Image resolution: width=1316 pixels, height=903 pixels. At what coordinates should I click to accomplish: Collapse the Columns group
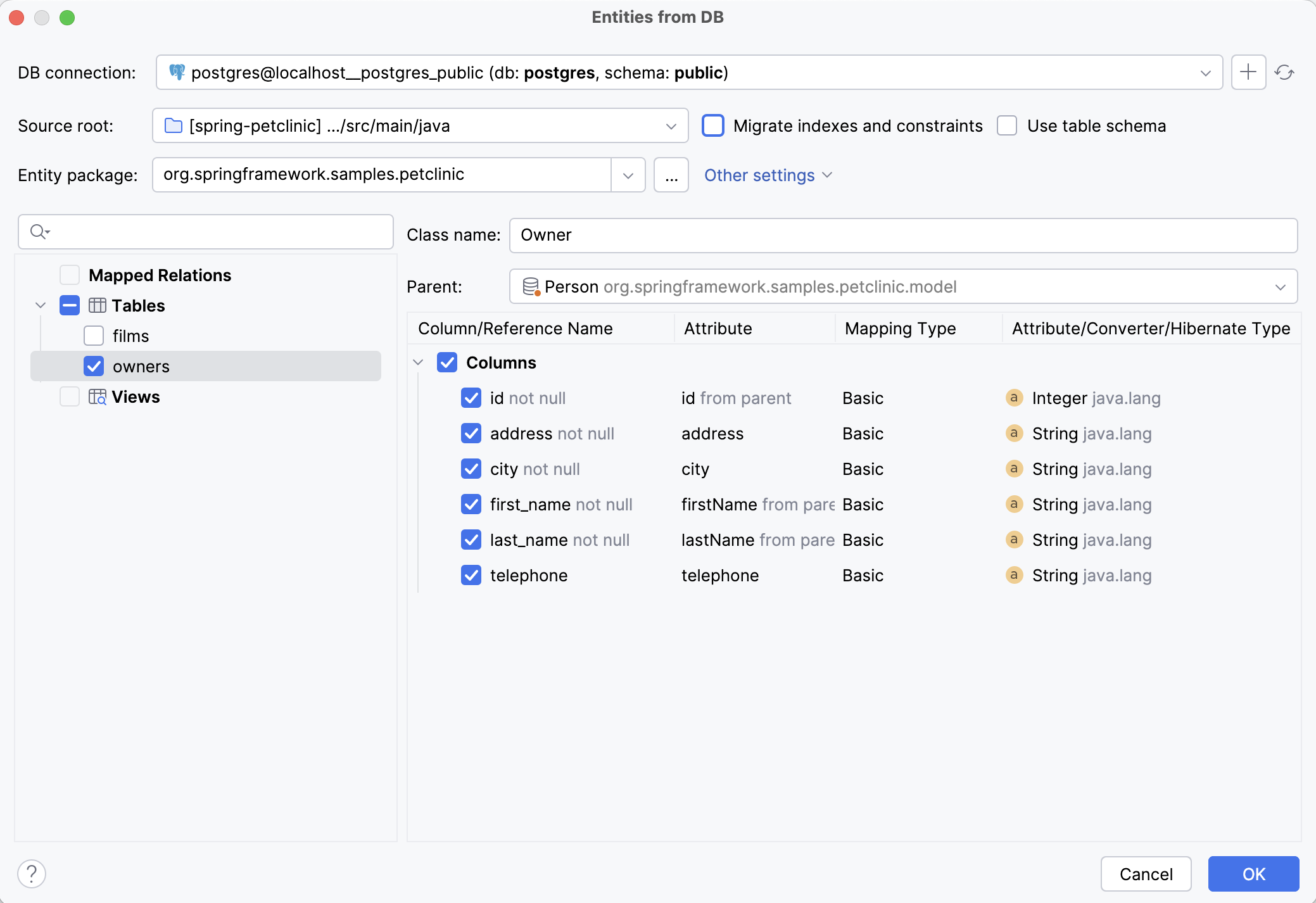419,362
